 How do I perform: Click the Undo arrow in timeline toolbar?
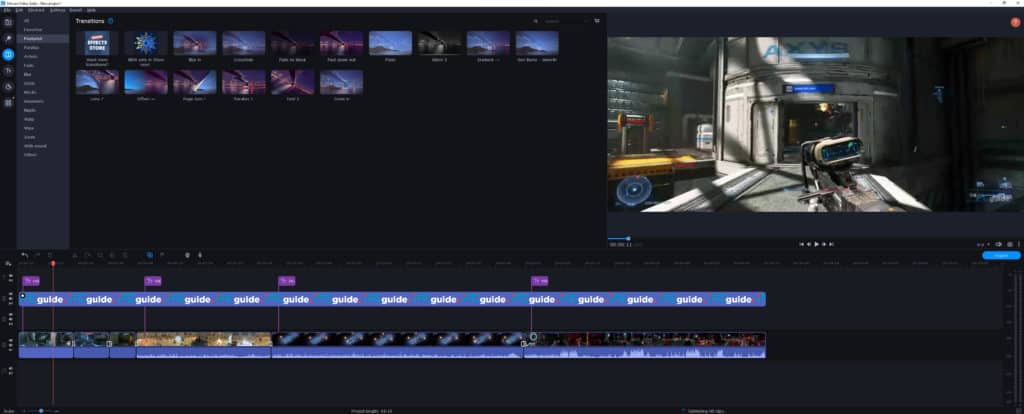pyautogui.click(x=24, y=255)
